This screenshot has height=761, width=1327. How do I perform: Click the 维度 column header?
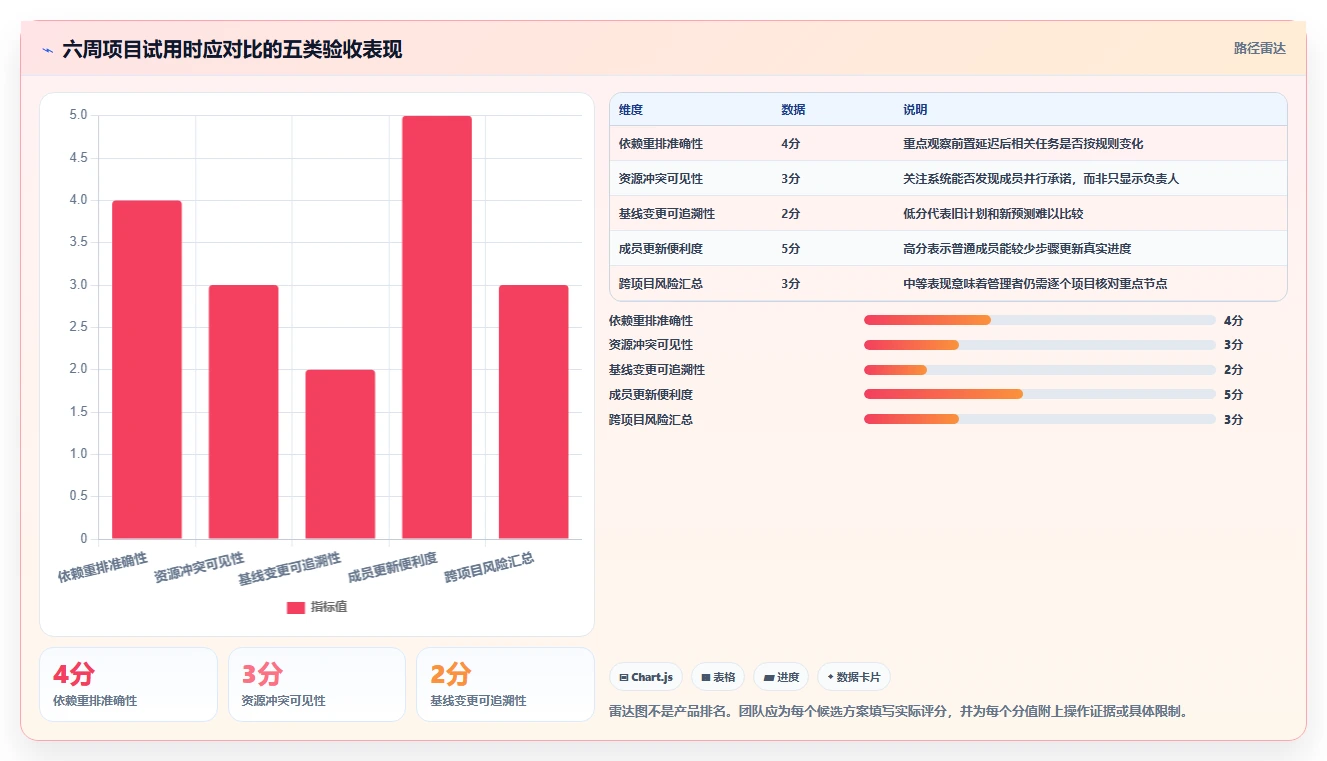631,110
